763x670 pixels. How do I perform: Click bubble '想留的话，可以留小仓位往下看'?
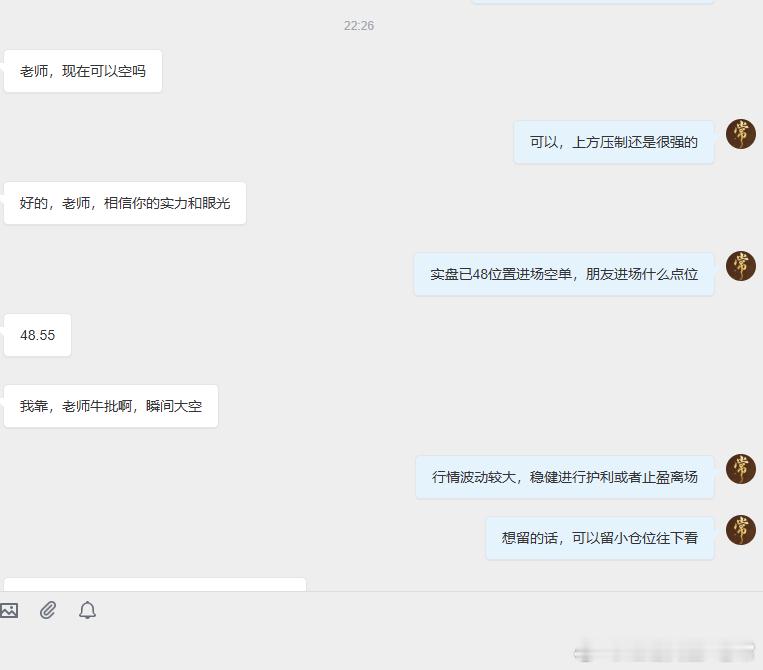click(x=600, y=538)
